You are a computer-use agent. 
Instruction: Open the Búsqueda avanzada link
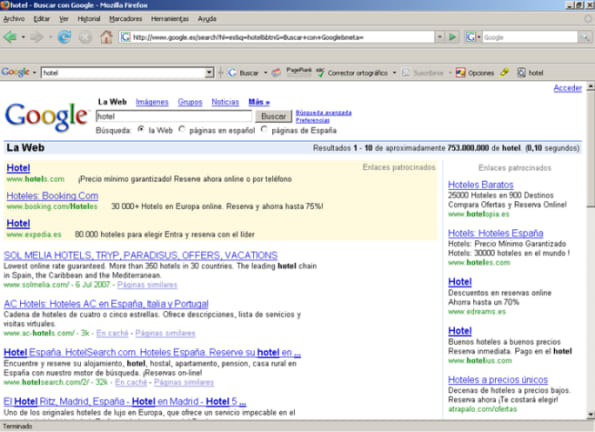click(x=323, y=113)
